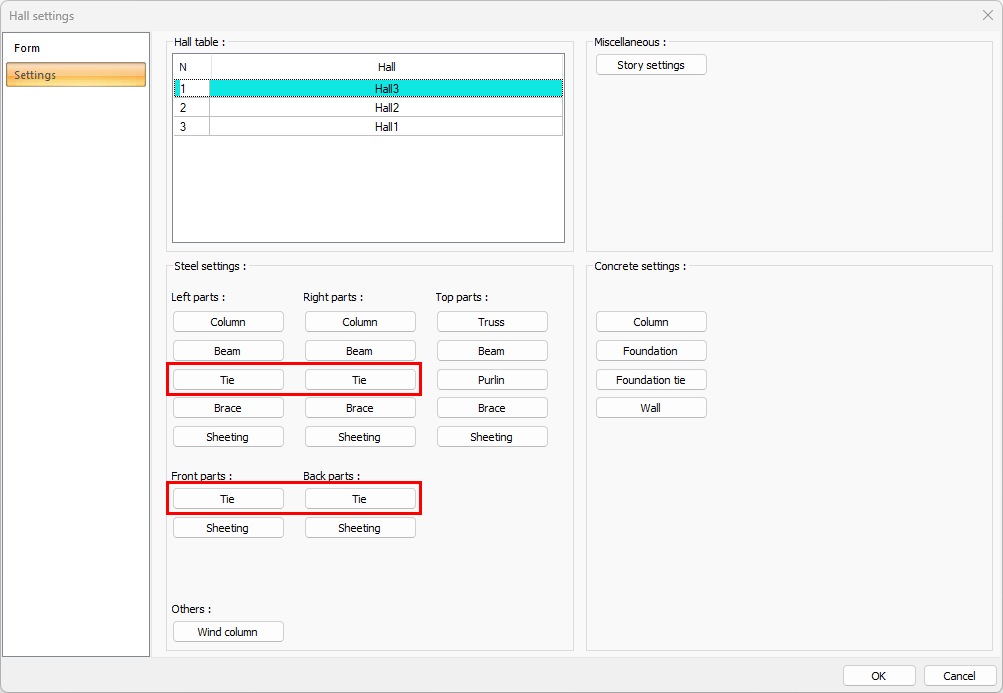Open Foundation tie settings
This screenshot has width=1003, height=693.
coord(651,380)
